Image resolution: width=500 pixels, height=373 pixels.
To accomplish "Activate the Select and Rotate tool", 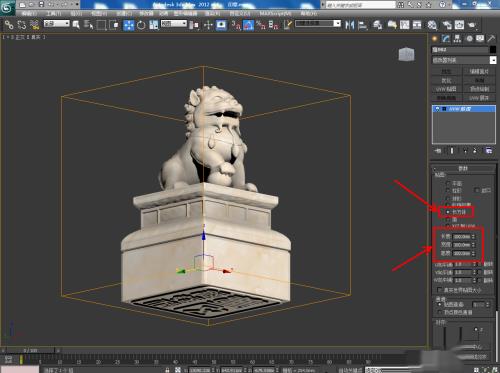I will (x=141, y=25).
